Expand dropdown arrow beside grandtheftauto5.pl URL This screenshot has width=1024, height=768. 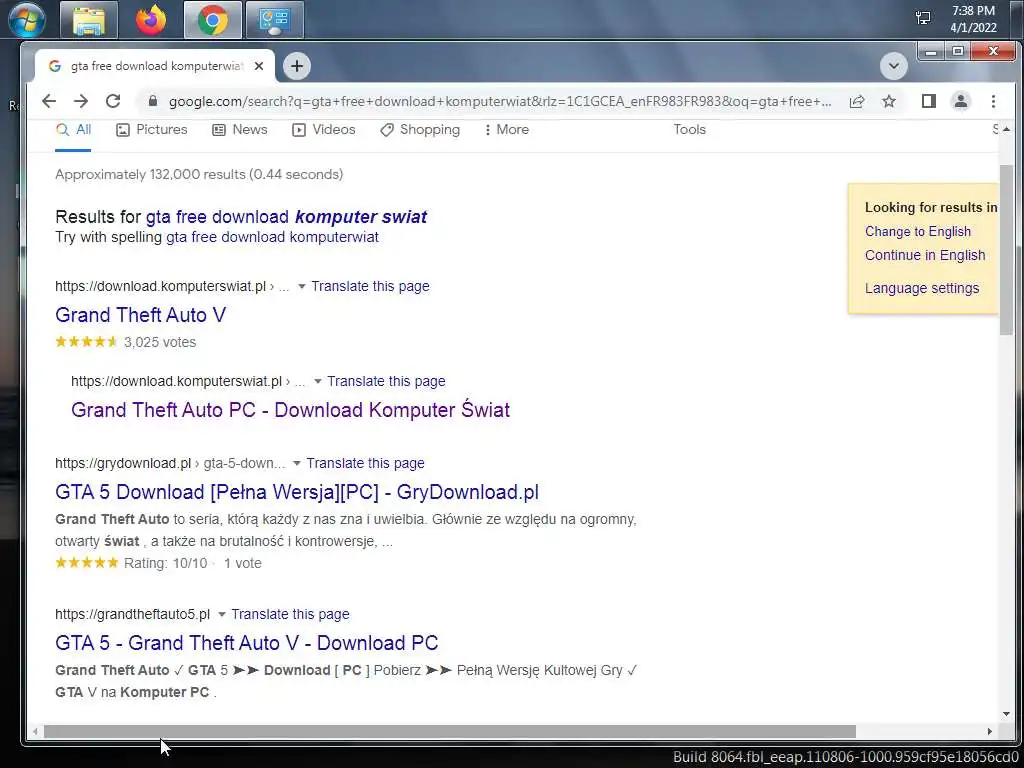click(221, 614)
